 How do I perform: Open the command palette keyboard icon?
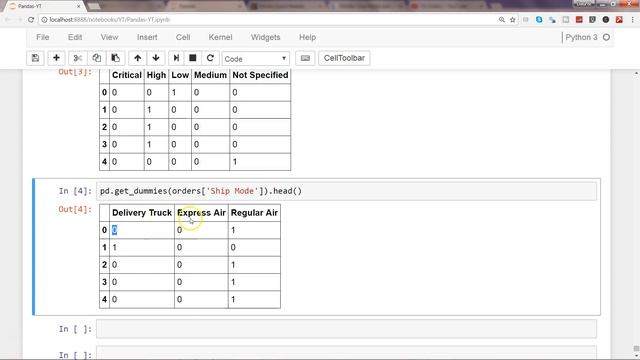(x=305, y=58)
